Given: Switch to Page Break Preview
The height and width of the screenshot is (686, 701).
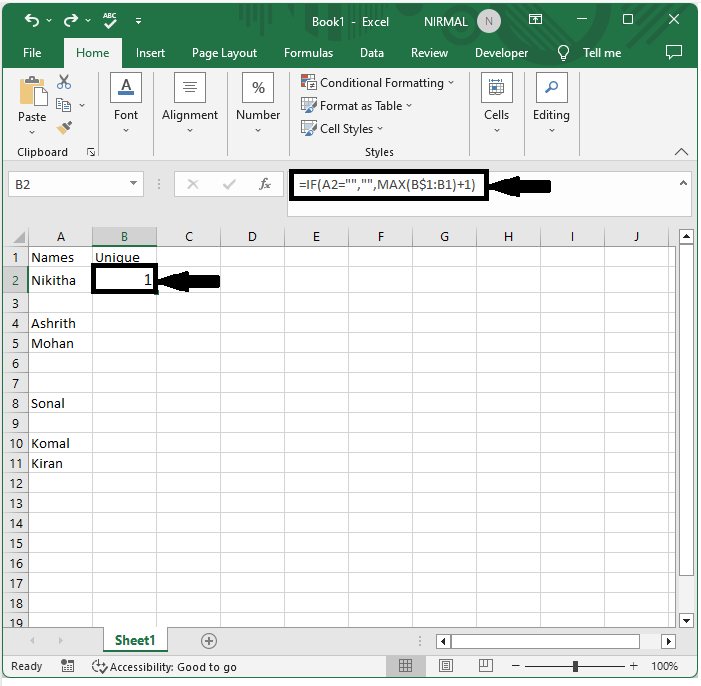Looking at the screenshot, I should click(x=486, y=666).
